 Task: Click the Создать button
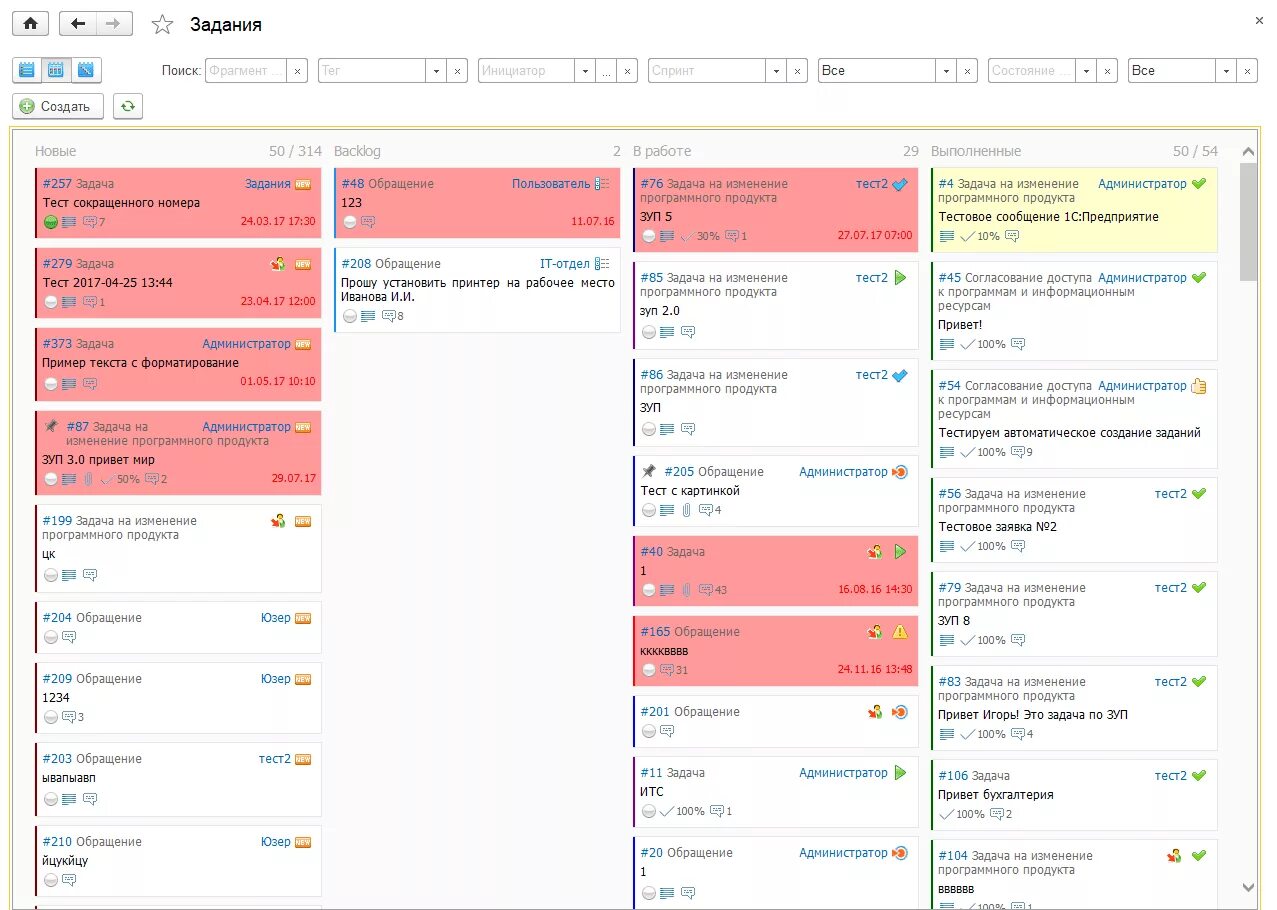pos(57,106)
